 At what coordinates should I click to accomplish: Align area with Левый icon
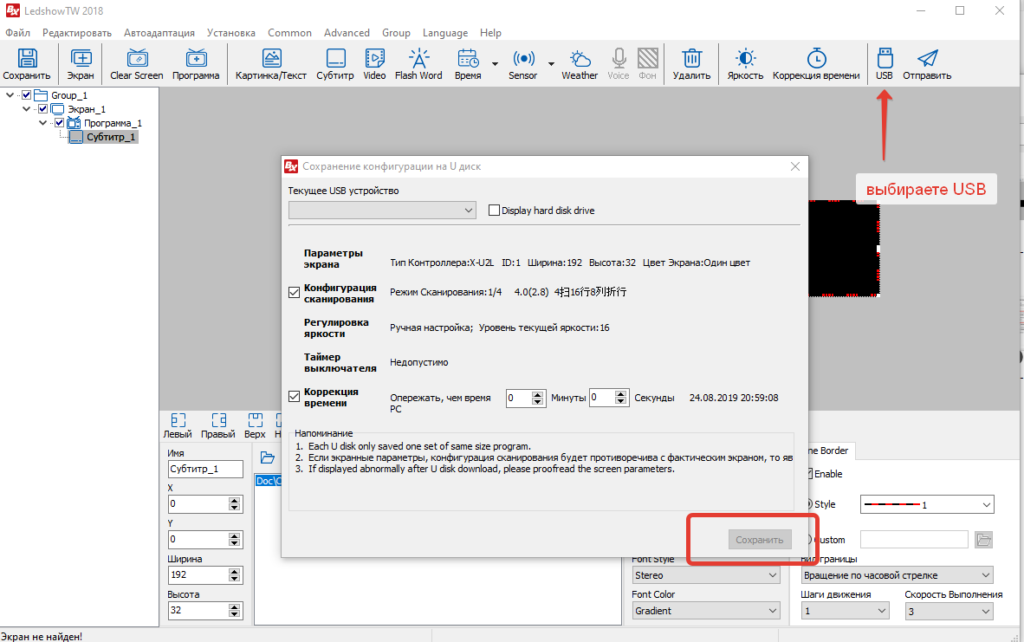click(178, 425)
